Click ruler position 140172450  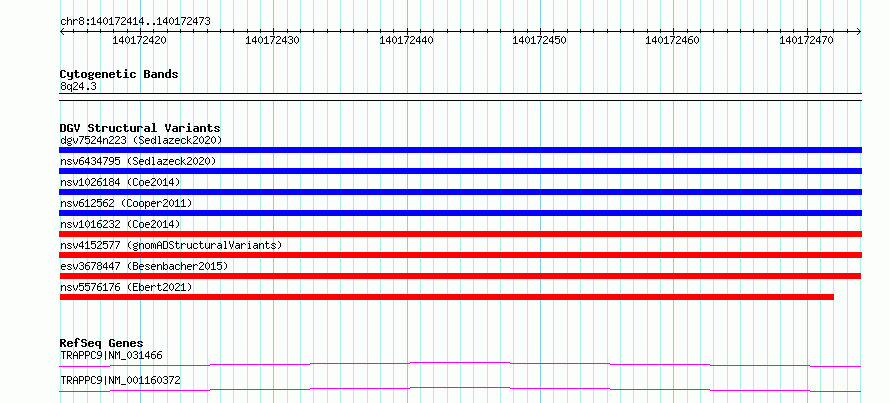pyautogui.click(x=539, y=40)
